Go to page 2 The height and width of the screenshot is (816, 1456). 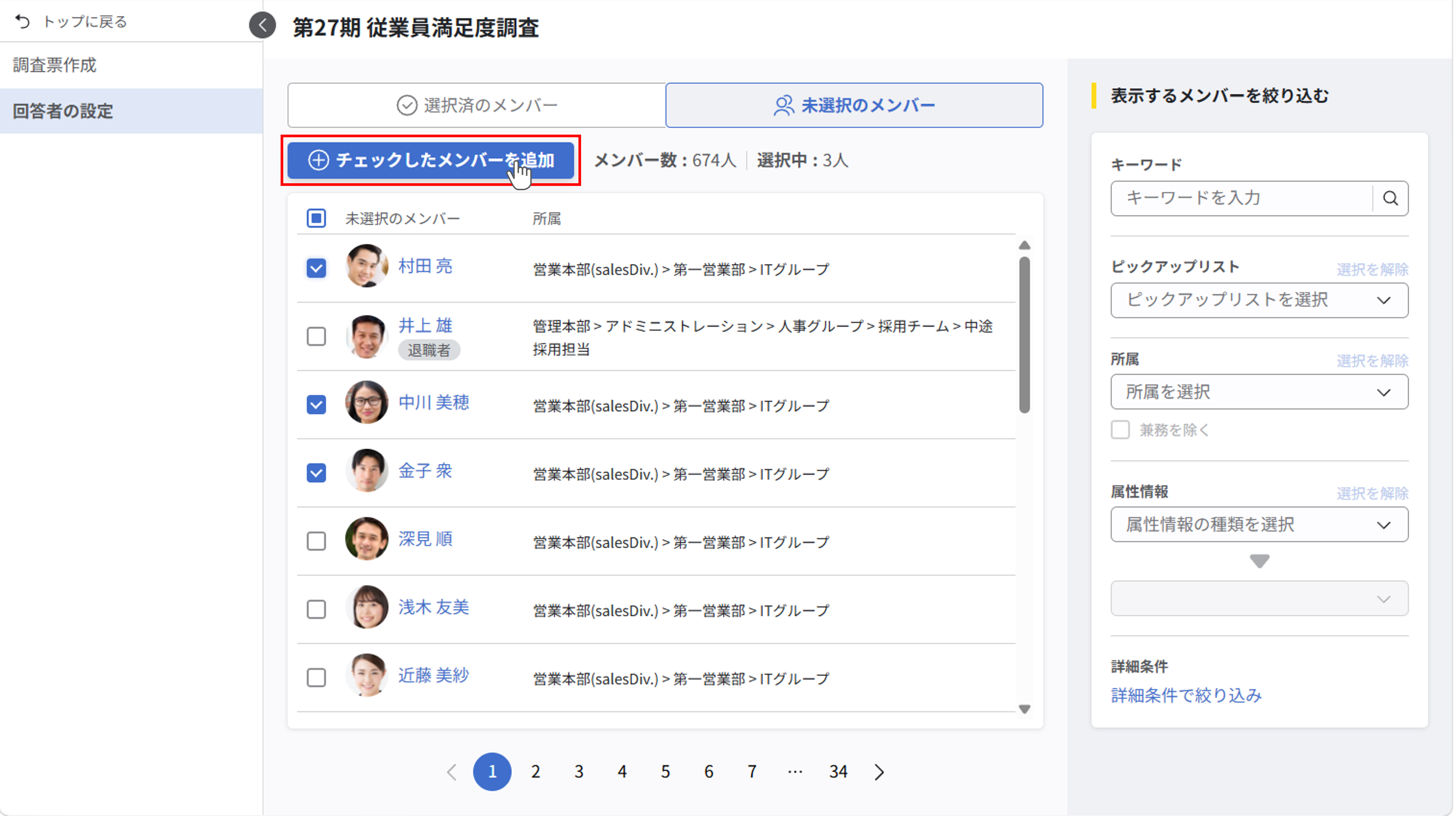pyautogui.click(x=536, y=772)
